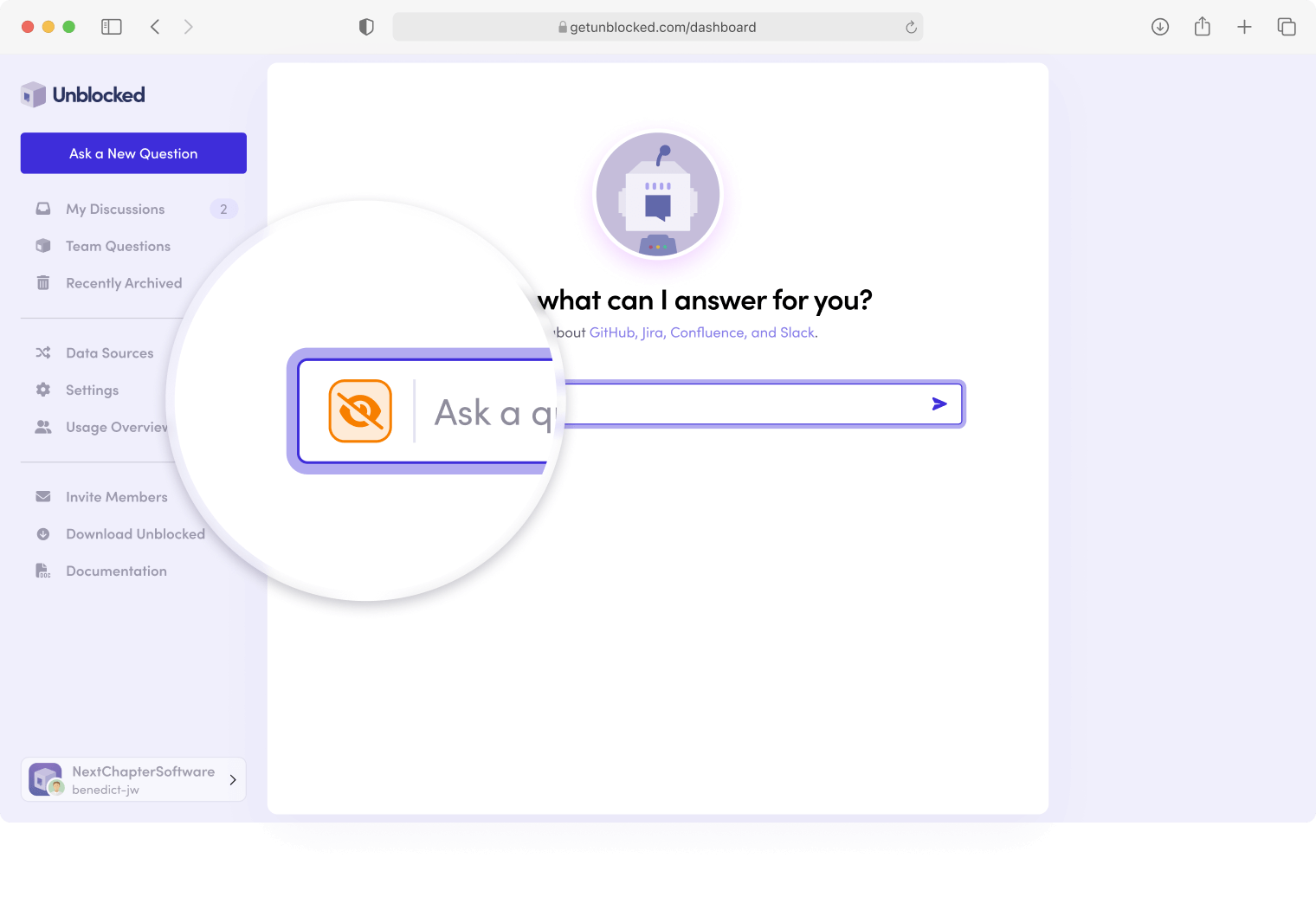Viewport: 1316px width, 897px height.
Task: Toggle the orange private mode eye icon
Action: [x=360, y=411]
